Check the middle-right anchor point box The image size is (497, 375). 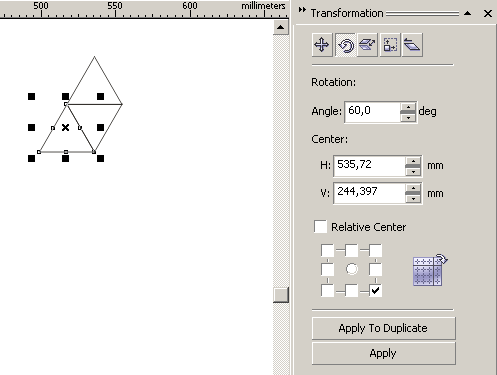(x=375, y=269)
